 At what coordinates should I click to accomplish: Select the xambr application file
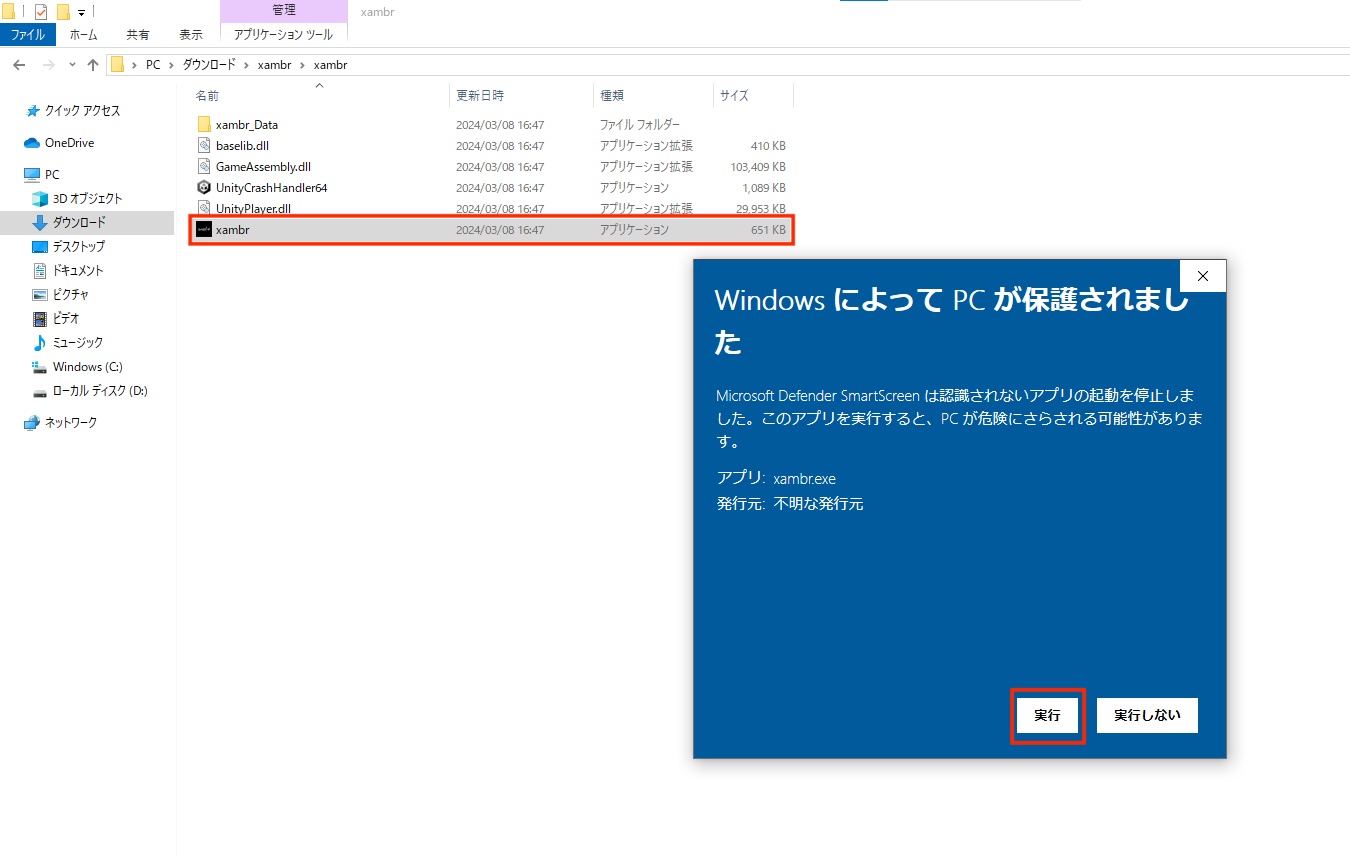point(491,230)
